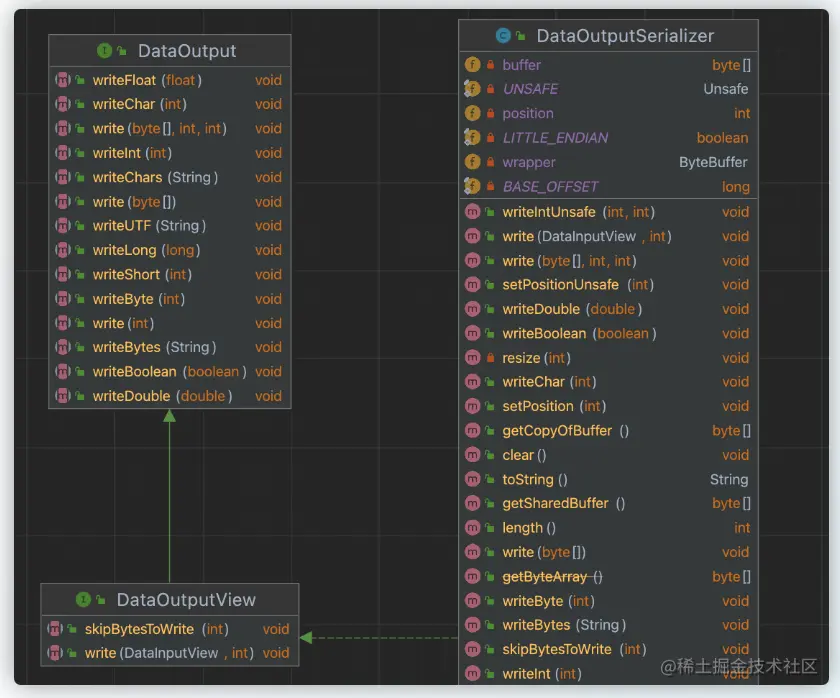
Task: Select write (byte[]) in DataOutputSerializer
Action: pos(608,552)
